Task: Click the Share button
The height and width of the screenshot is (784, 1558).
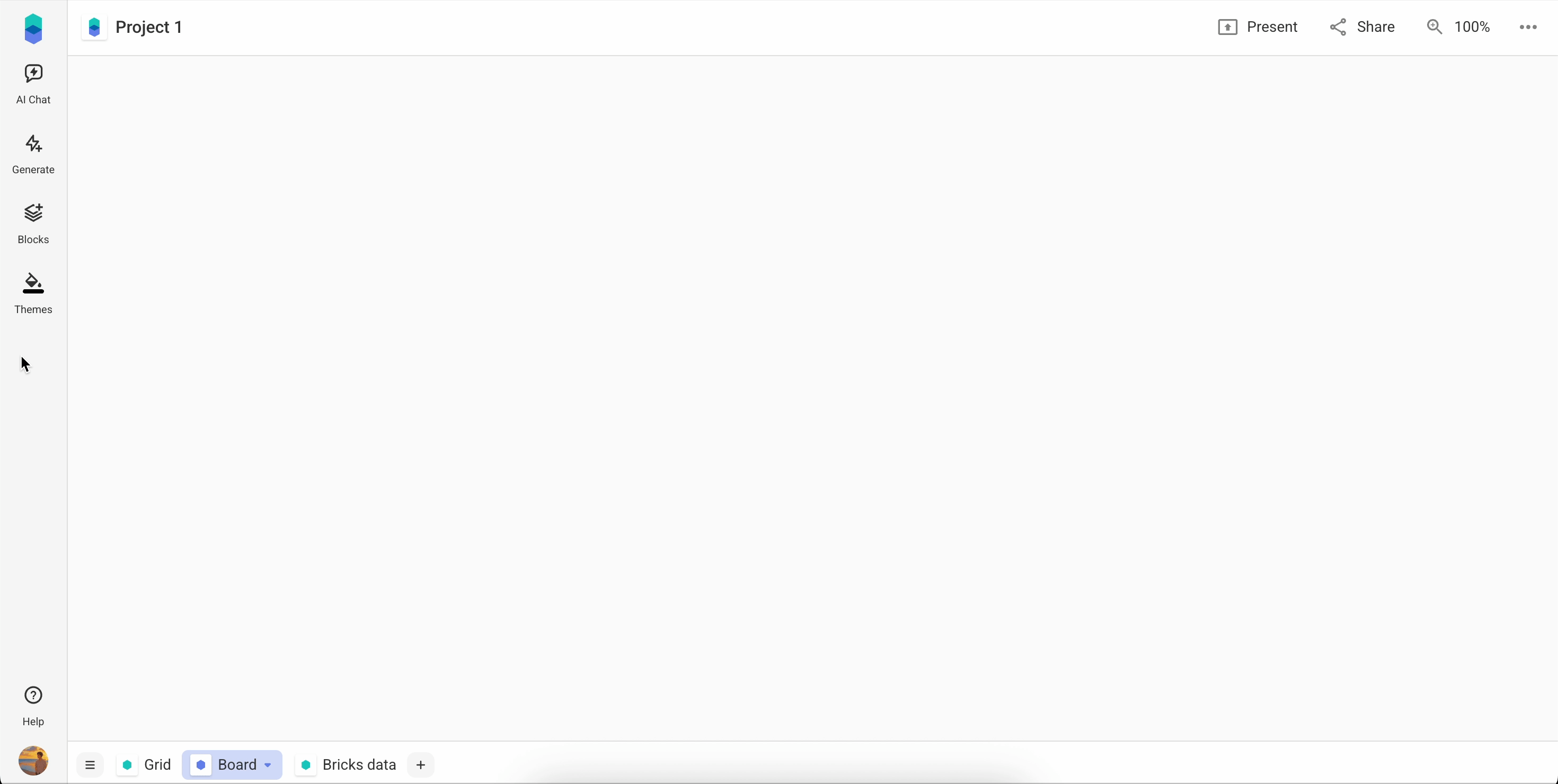Action: (1362, 27)
